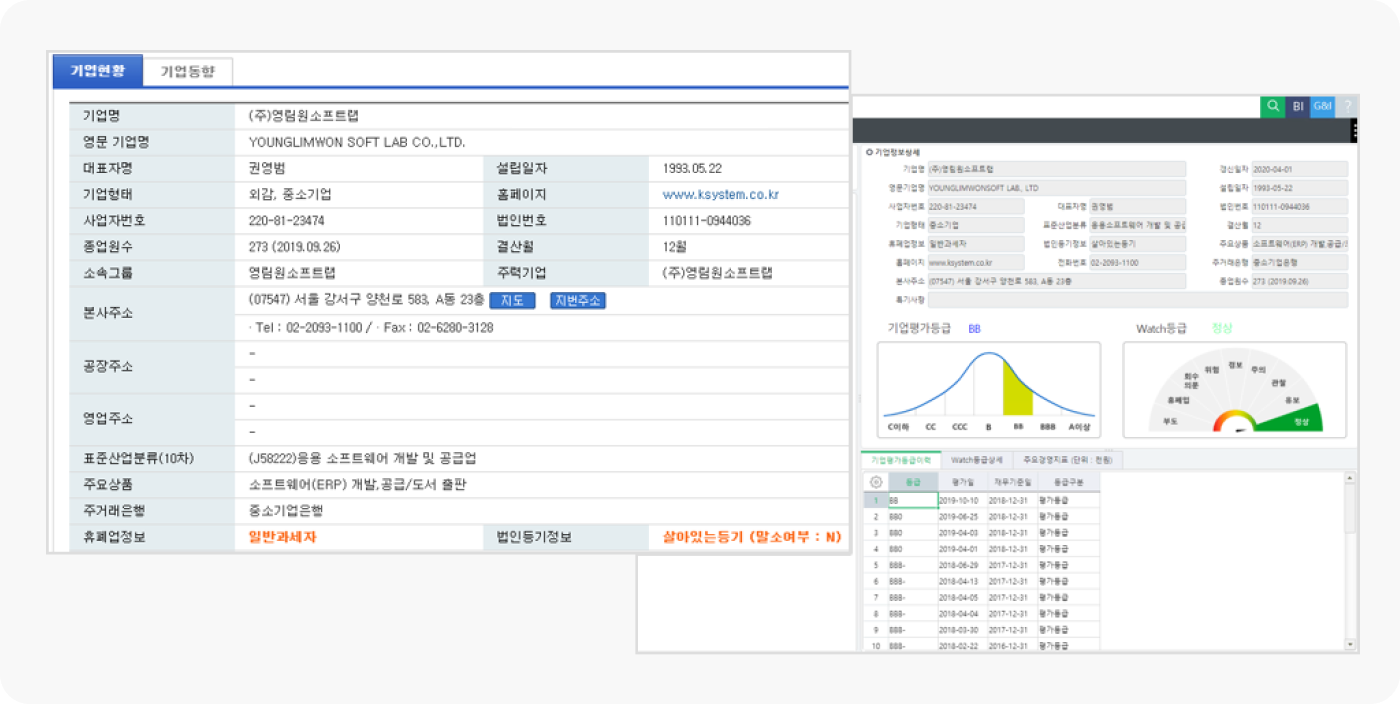
Task: Click the scroll-up arrow of grid scrollbar
Action: tap(1352, 480)
